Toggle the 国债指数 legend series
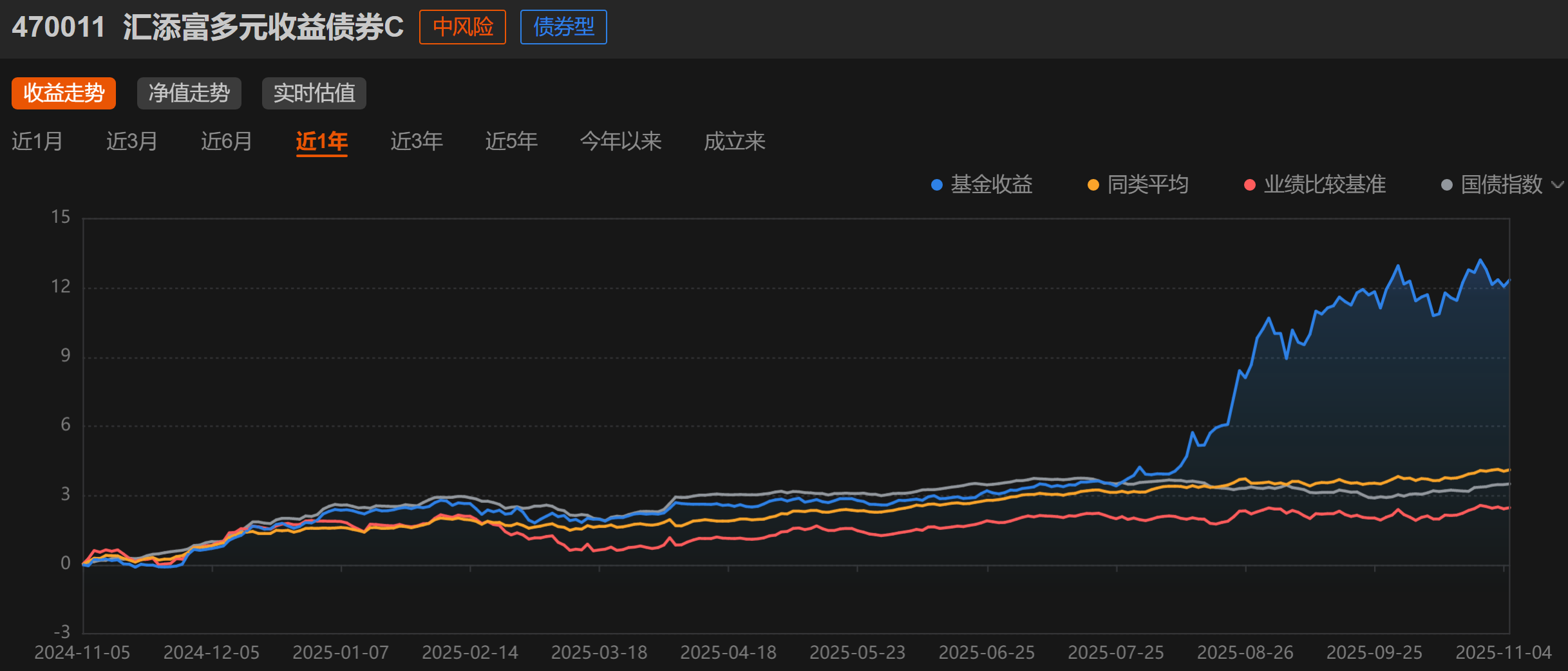The image size is (1568, 671). pos(1492,185)
